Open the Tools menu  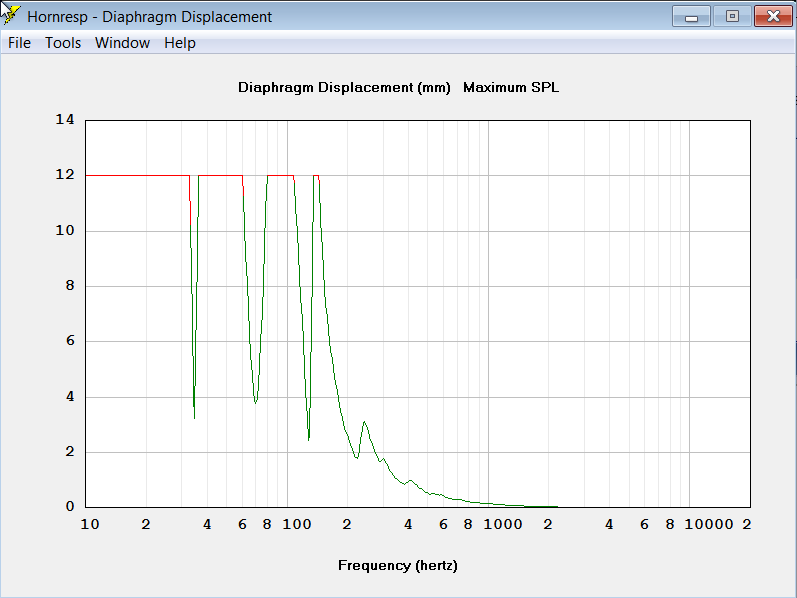(x=63, y=43)
